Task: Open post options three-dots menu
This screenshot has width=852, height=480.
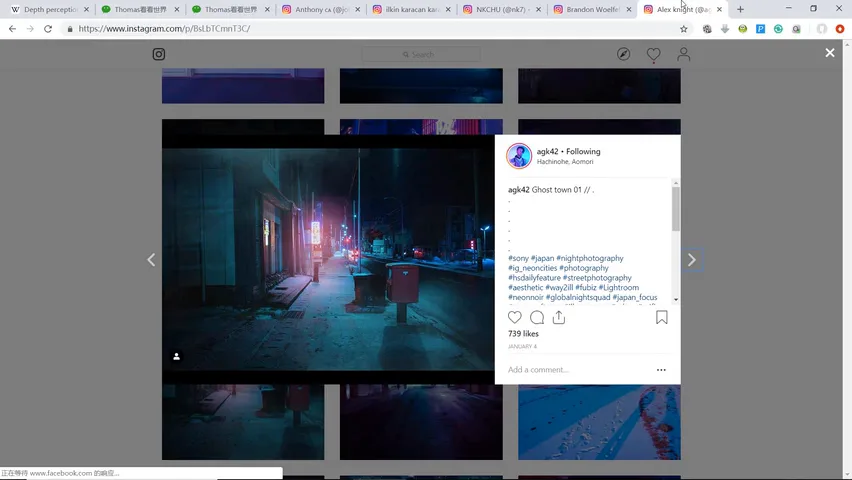Action: [661, 370]
